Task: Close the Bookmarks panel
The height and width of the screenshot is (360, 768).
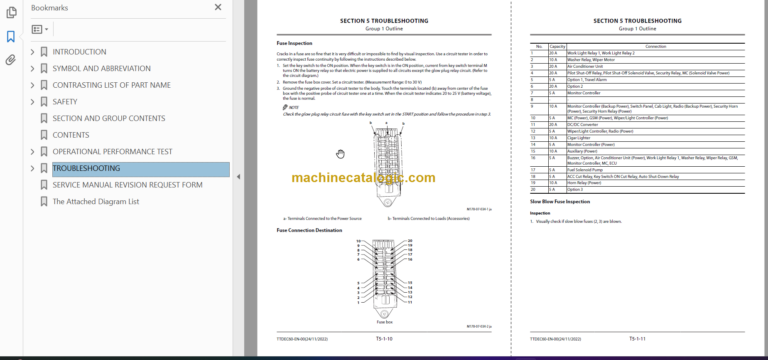Action: point(218,7)
